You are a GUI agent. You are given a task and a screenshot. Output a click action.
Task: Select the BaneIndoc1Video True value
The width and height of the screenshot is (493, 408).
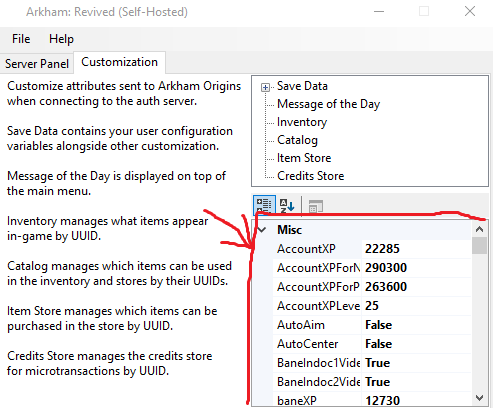[x=416, y=363]
